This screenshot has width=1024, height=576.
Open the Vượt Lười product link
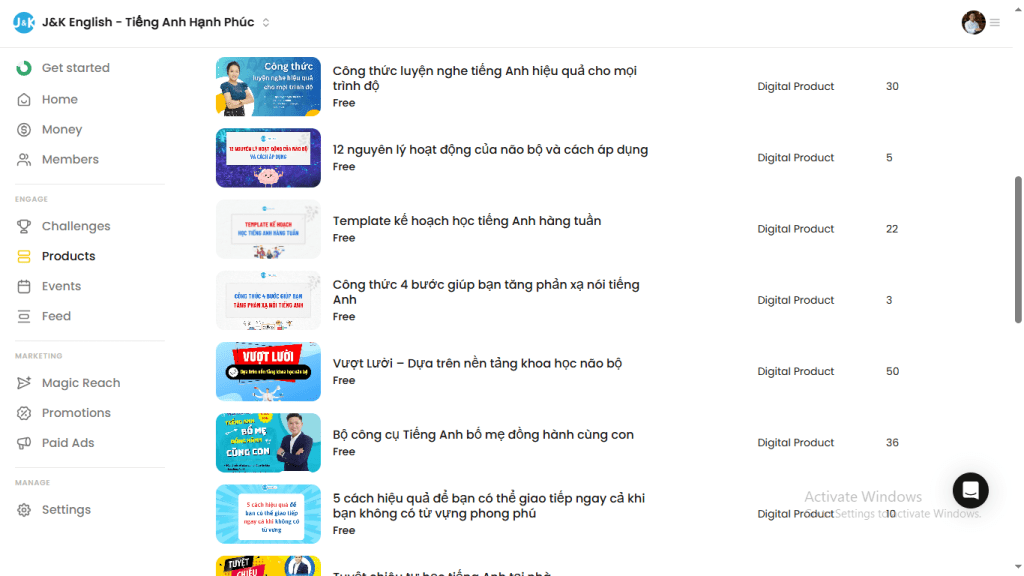pos(479,363)
